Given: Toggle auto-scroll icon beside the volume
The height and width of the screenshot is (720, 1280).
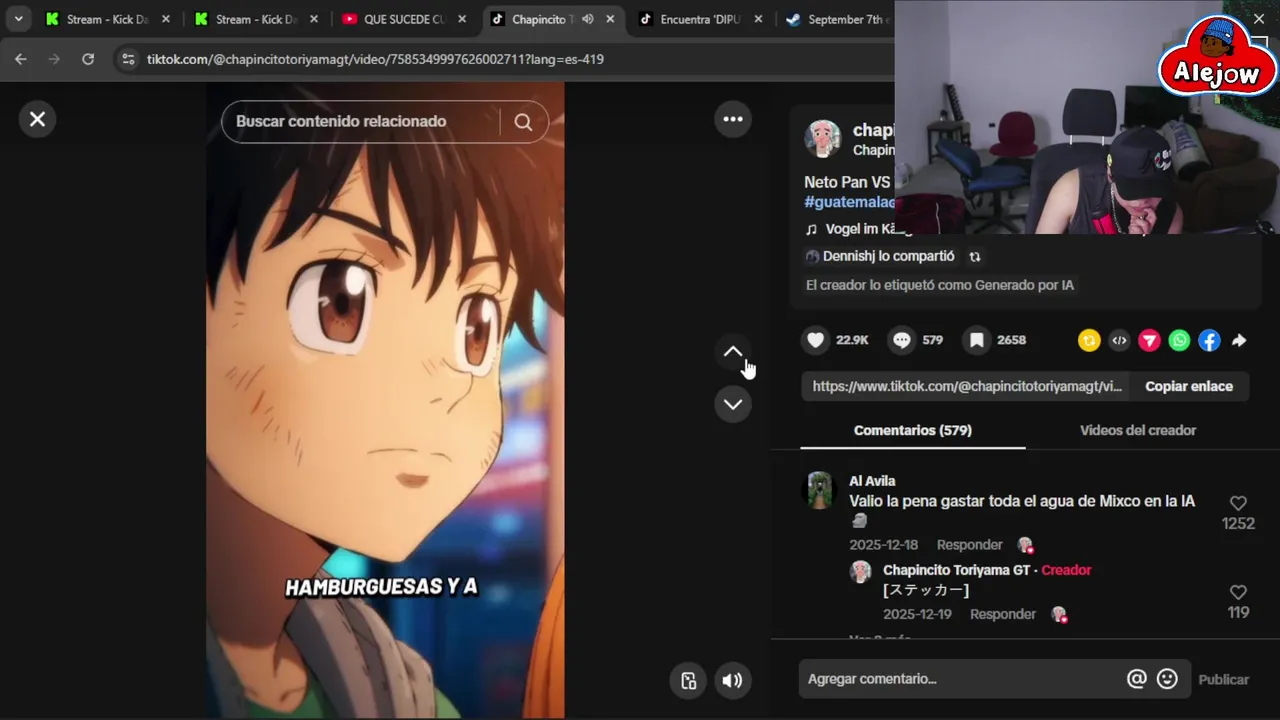Looking at the screenshot, I should (x=688, y=680).
